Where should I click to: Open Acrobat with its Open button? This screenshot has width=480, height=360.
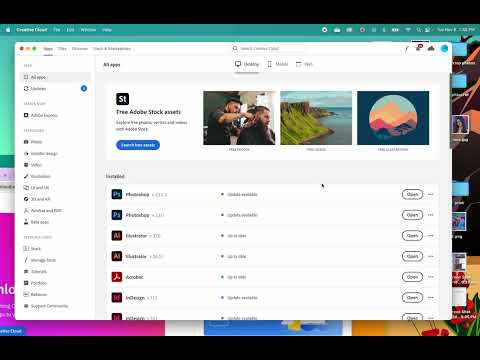pyautogui.click(x=412, y=277)
